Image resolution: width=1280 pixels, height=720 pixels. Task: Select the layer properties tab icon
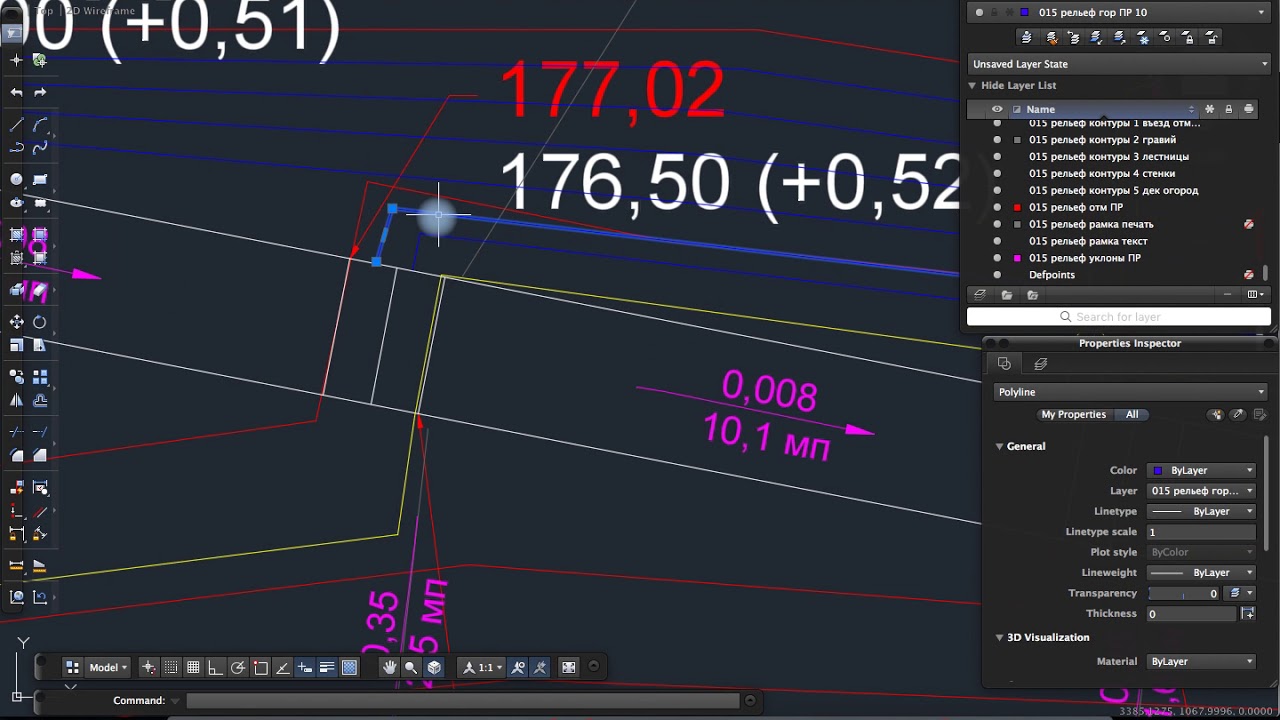[1040, 364]
